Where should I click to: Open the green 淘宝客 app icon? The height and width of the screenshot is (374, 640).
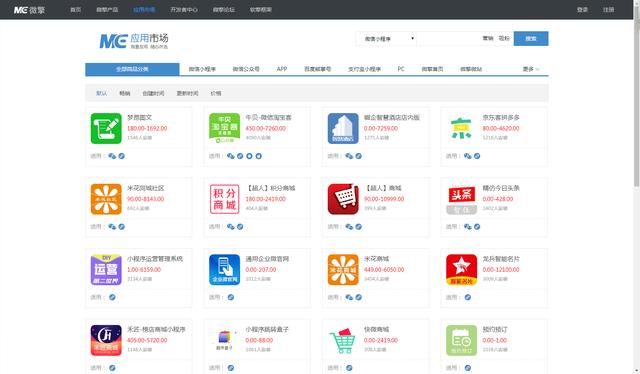(224, 129)
